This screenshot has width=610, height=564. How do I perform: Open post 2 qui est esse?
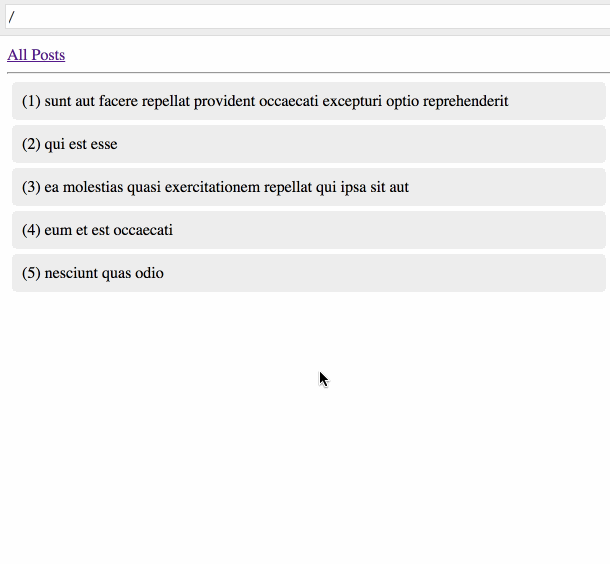(309, 144)
